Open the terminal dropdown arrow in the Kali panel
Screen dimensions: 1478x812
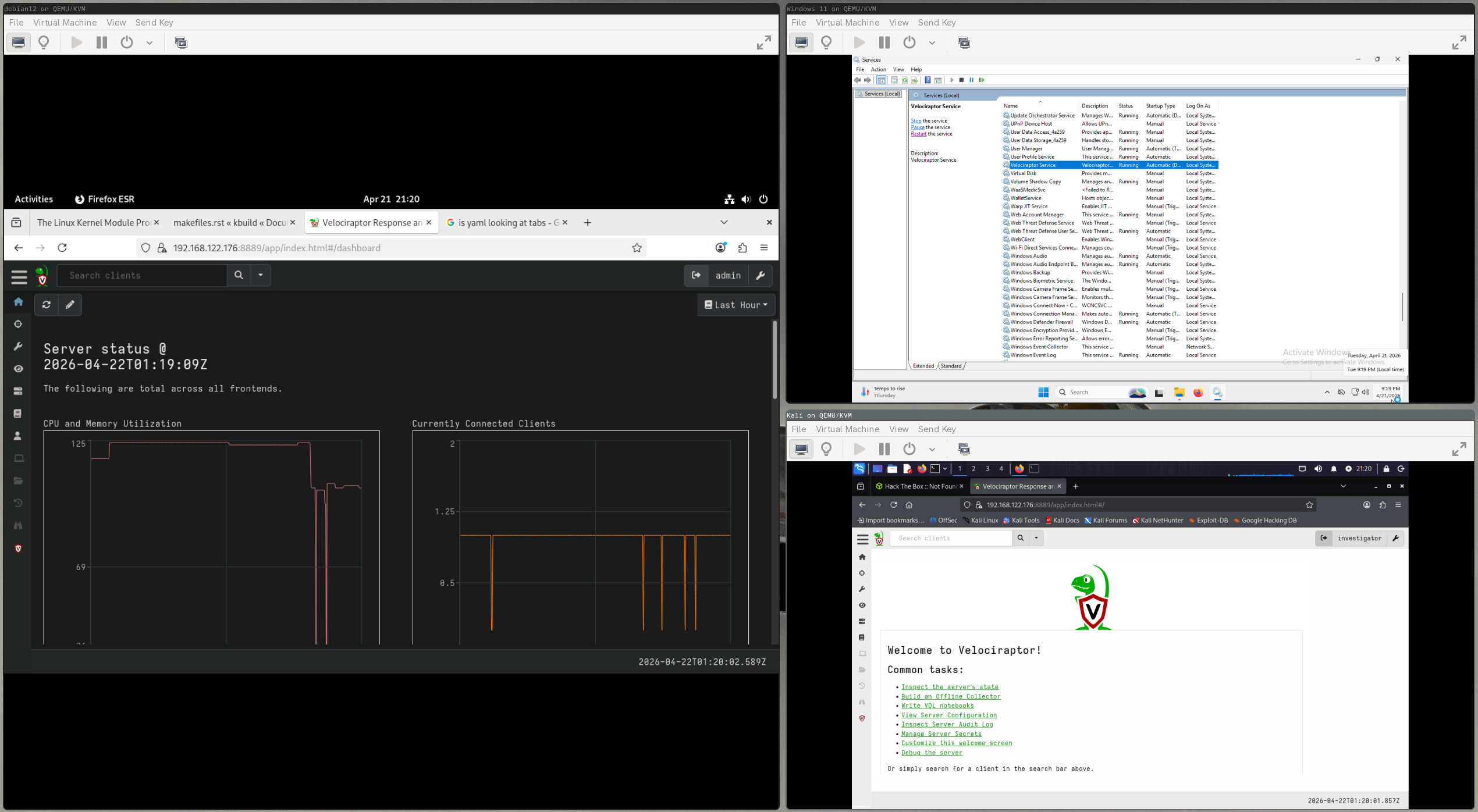[x=945, y=469]
